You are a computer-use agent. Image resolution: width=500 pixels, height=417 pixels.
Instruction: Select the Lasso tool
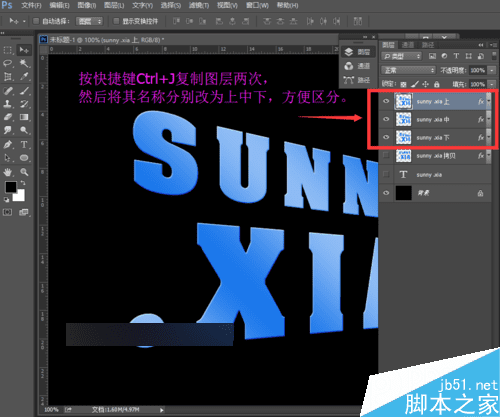click(x=7, y=63)
